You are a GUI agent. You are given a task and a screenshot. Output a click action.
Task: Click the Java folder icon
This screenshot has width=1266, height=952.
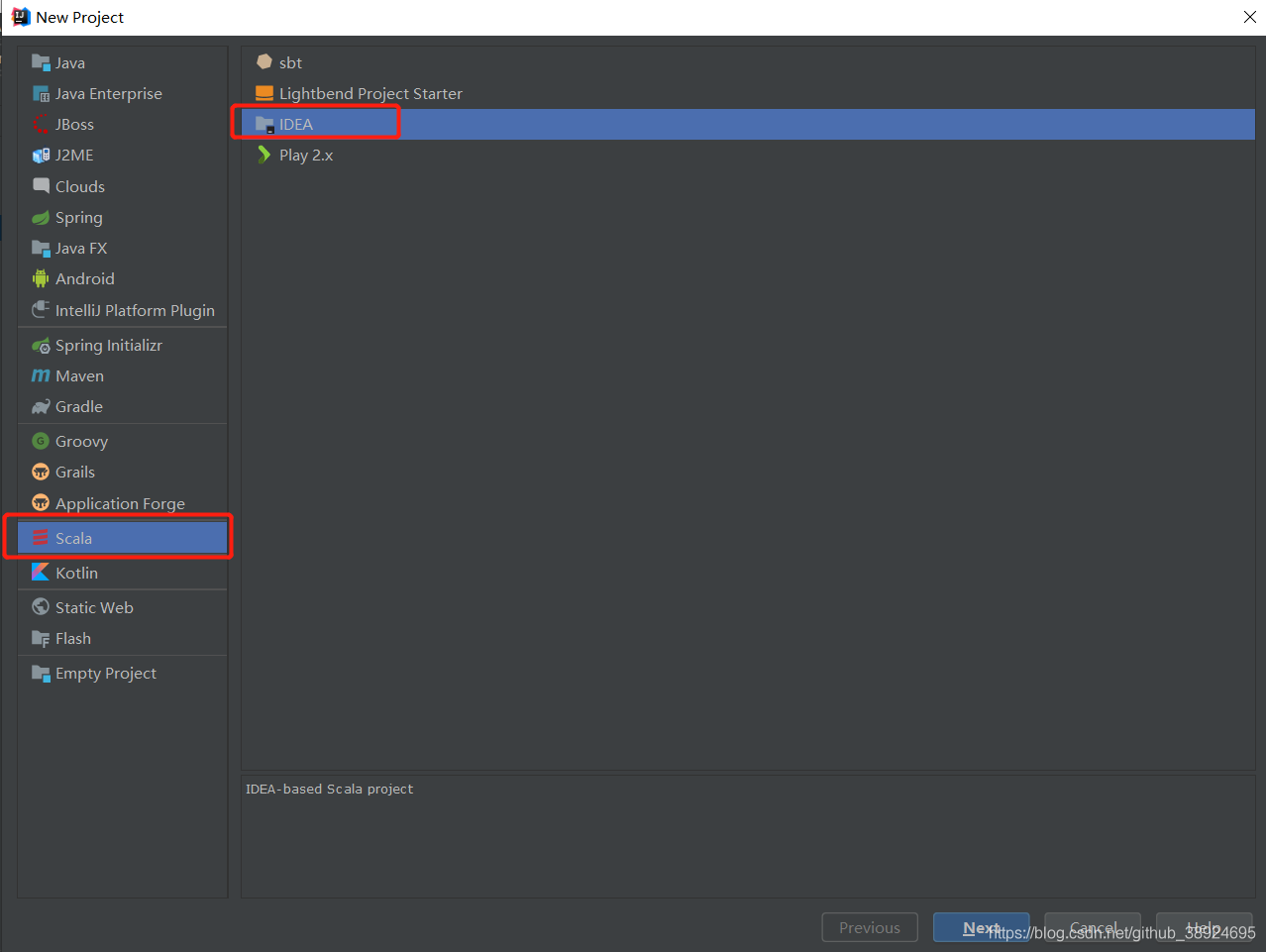tap(41, 62)
